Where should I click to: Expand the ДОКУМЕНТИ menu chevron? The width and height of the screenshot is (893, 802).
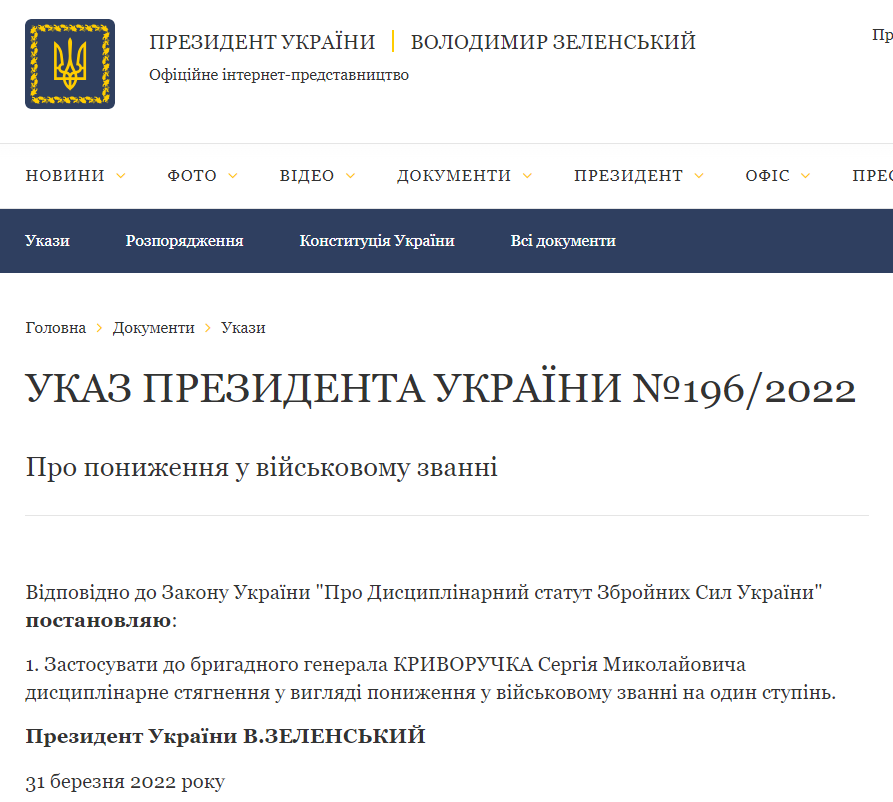pyautogui.click(x=528, y=175)
